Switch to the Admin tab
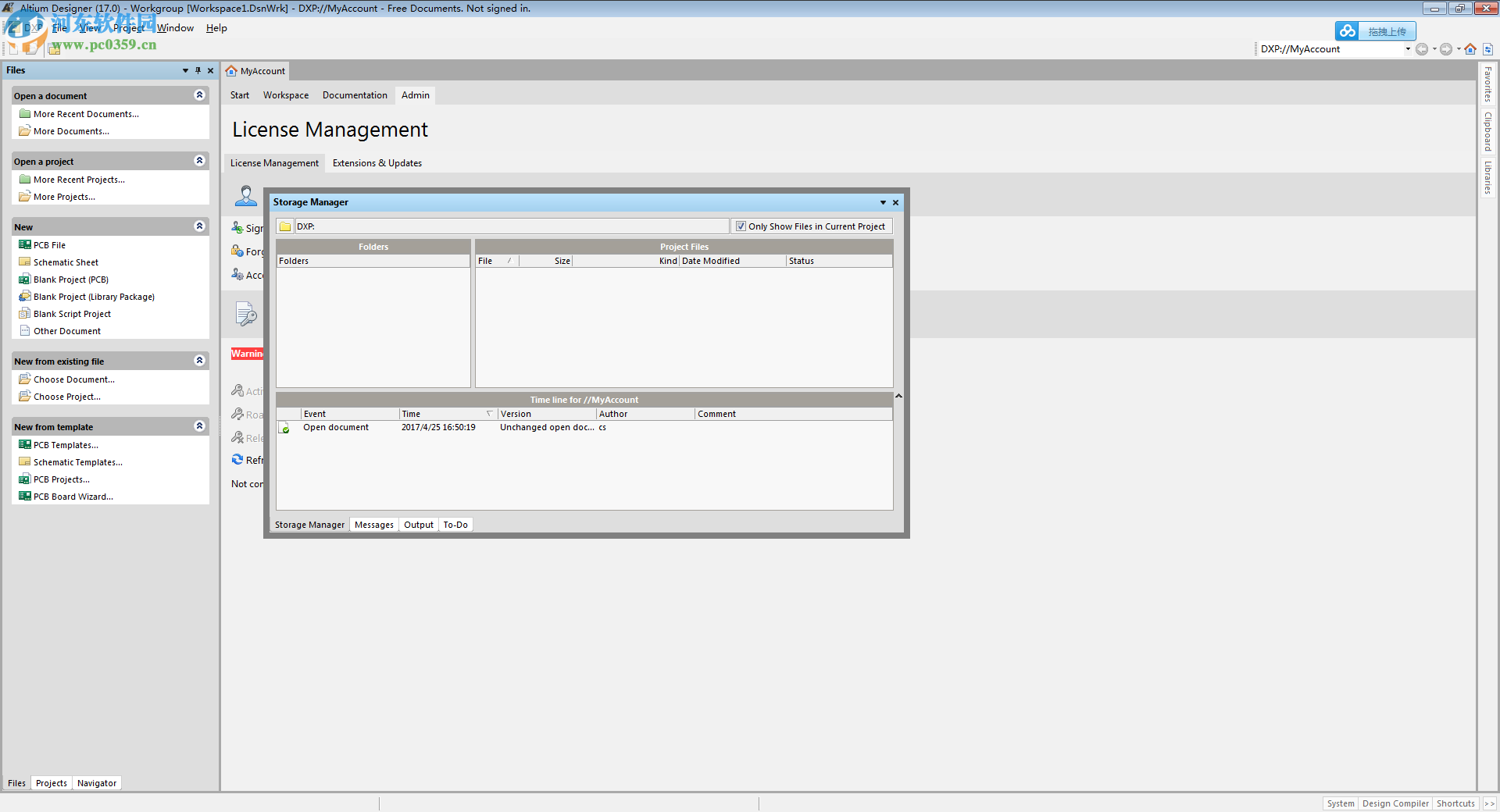Viewport: 1500px width, 812px height. click(x=416, y=95)
